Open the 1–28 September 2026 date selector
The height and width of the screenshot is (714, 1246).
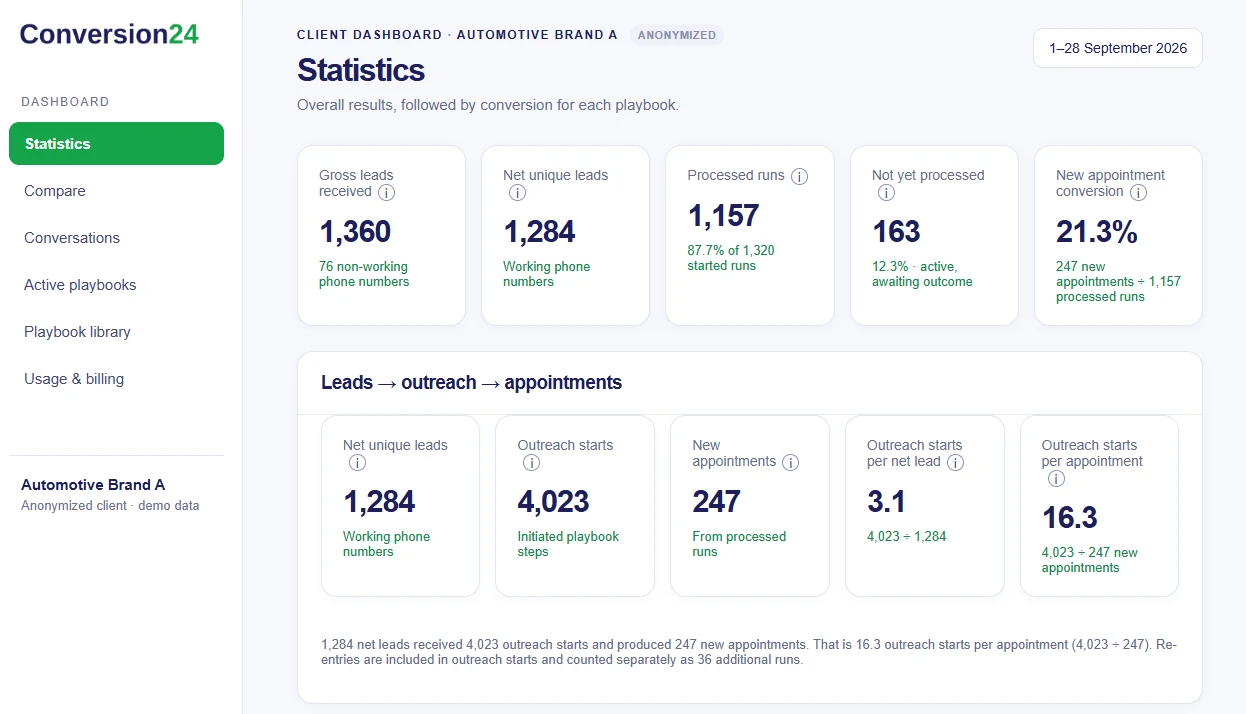click(1118, 48)
